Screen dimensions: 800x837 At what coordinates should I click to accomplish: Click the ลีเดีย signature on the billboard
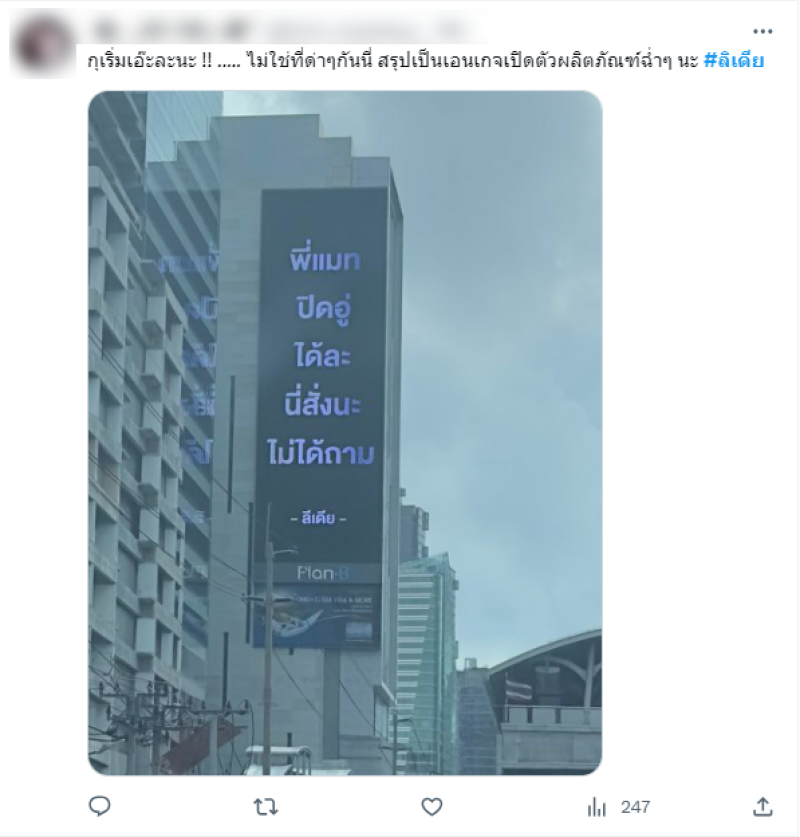[x=318, y=518]
